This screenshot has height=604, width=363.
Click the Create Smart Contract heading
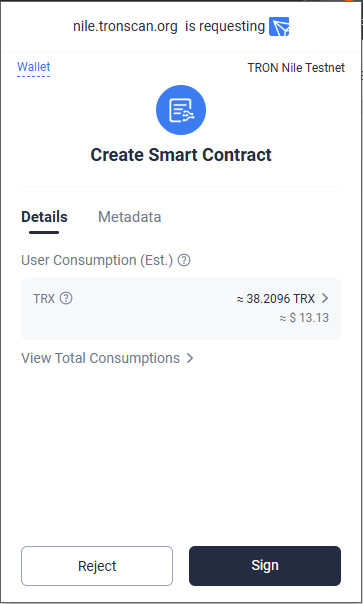(x=181, y=155)
